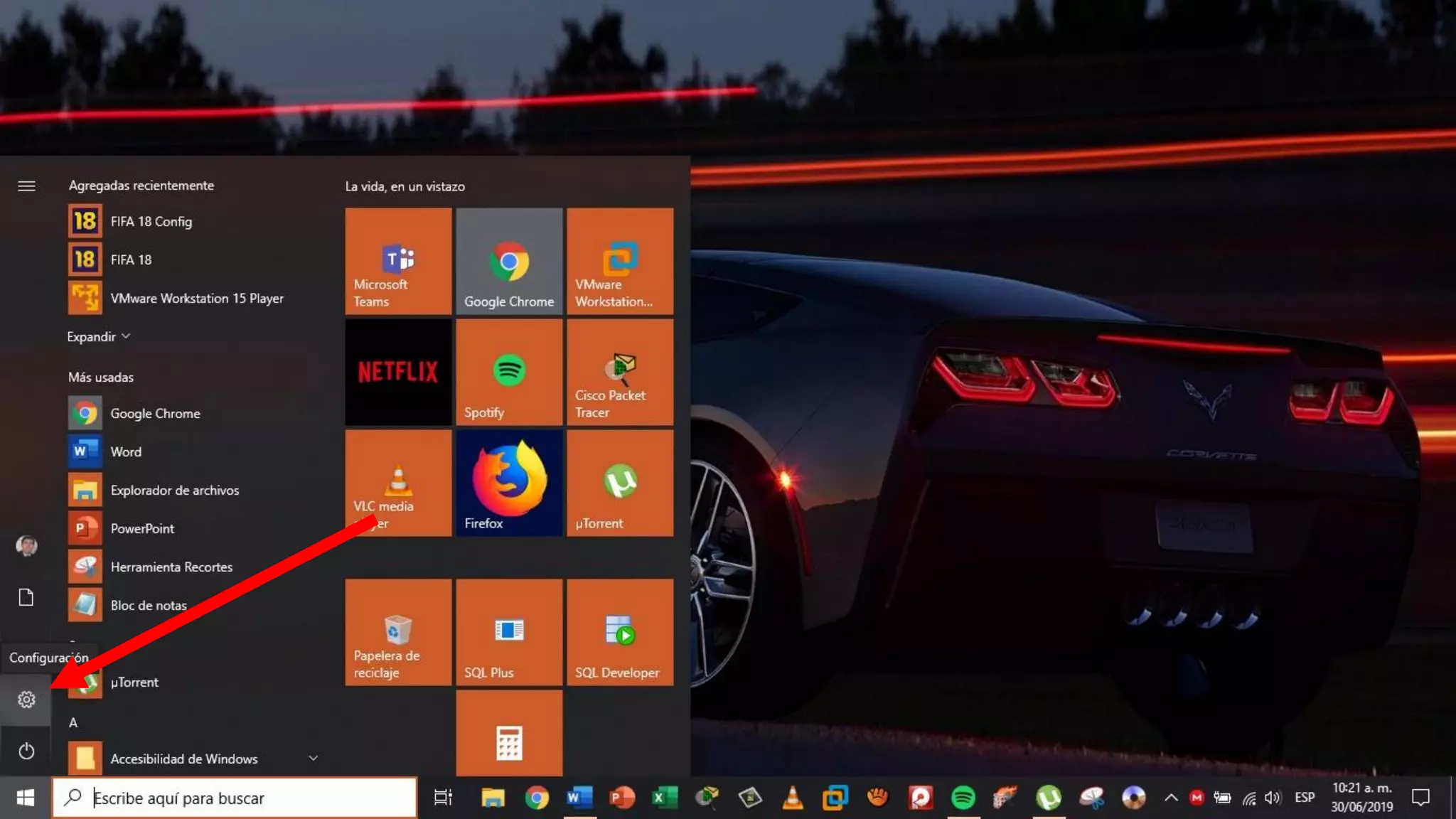Open the Cisco Packet Tracer tile
Image resolution: width=1456 pixels, height=819 pixels.
click(x=620, y=372)
